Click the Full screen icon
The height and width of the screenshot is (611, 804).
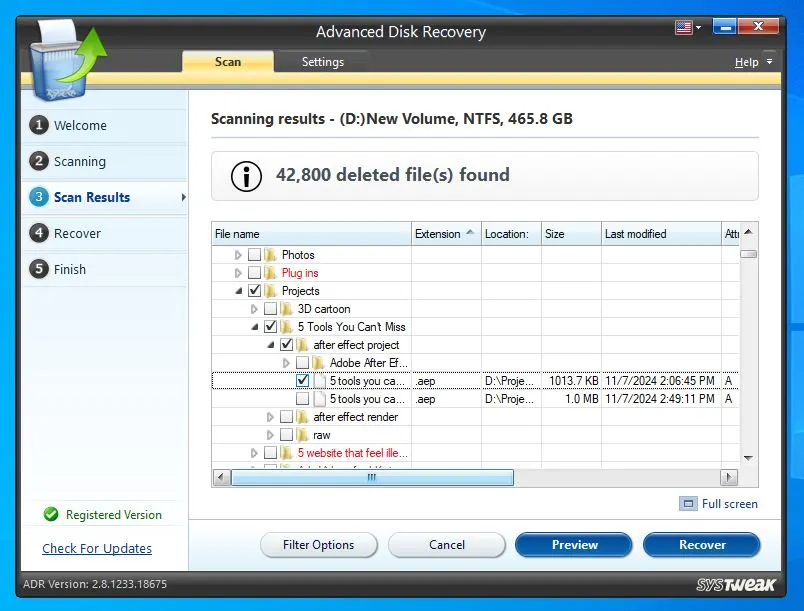(x=688, y=504)
